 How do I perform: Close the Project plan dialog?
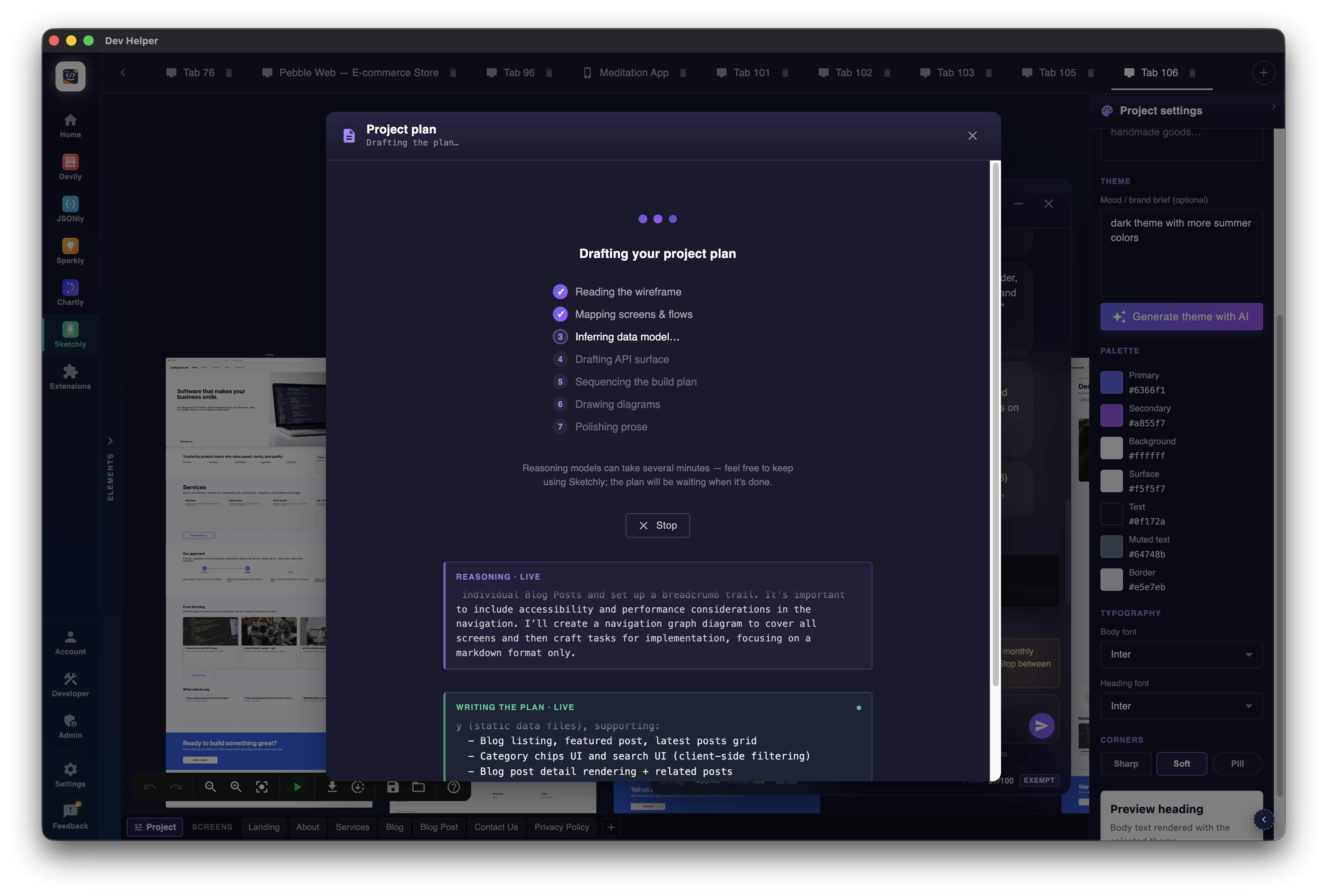coord(973,136)
